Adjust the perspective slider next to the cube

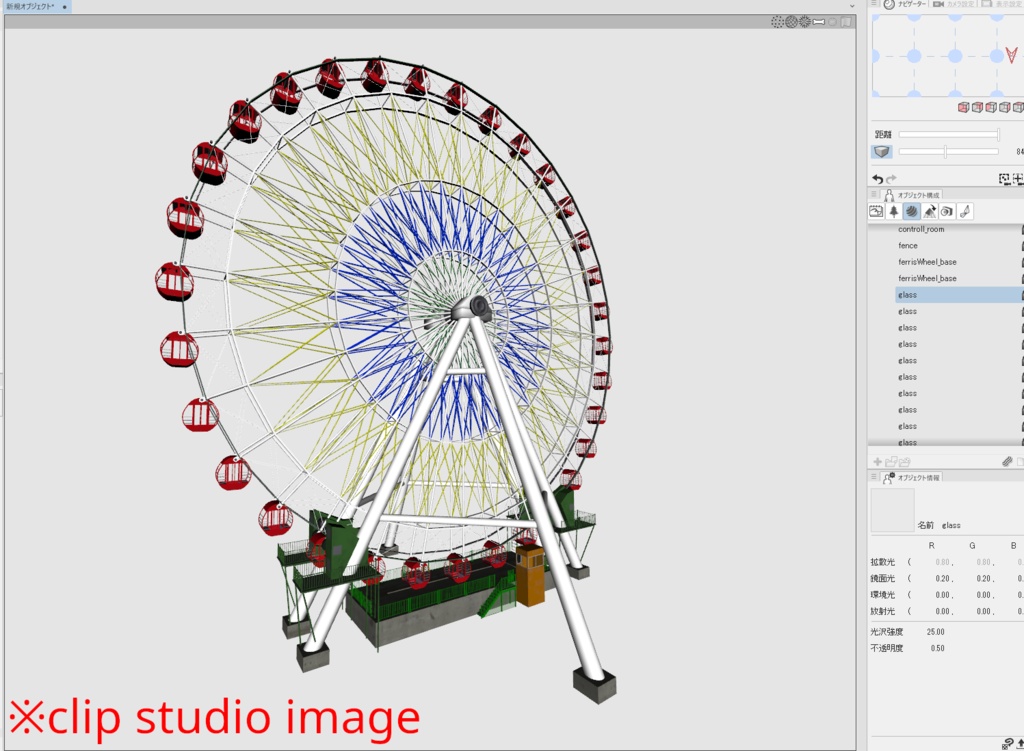[x=949, y=152]
